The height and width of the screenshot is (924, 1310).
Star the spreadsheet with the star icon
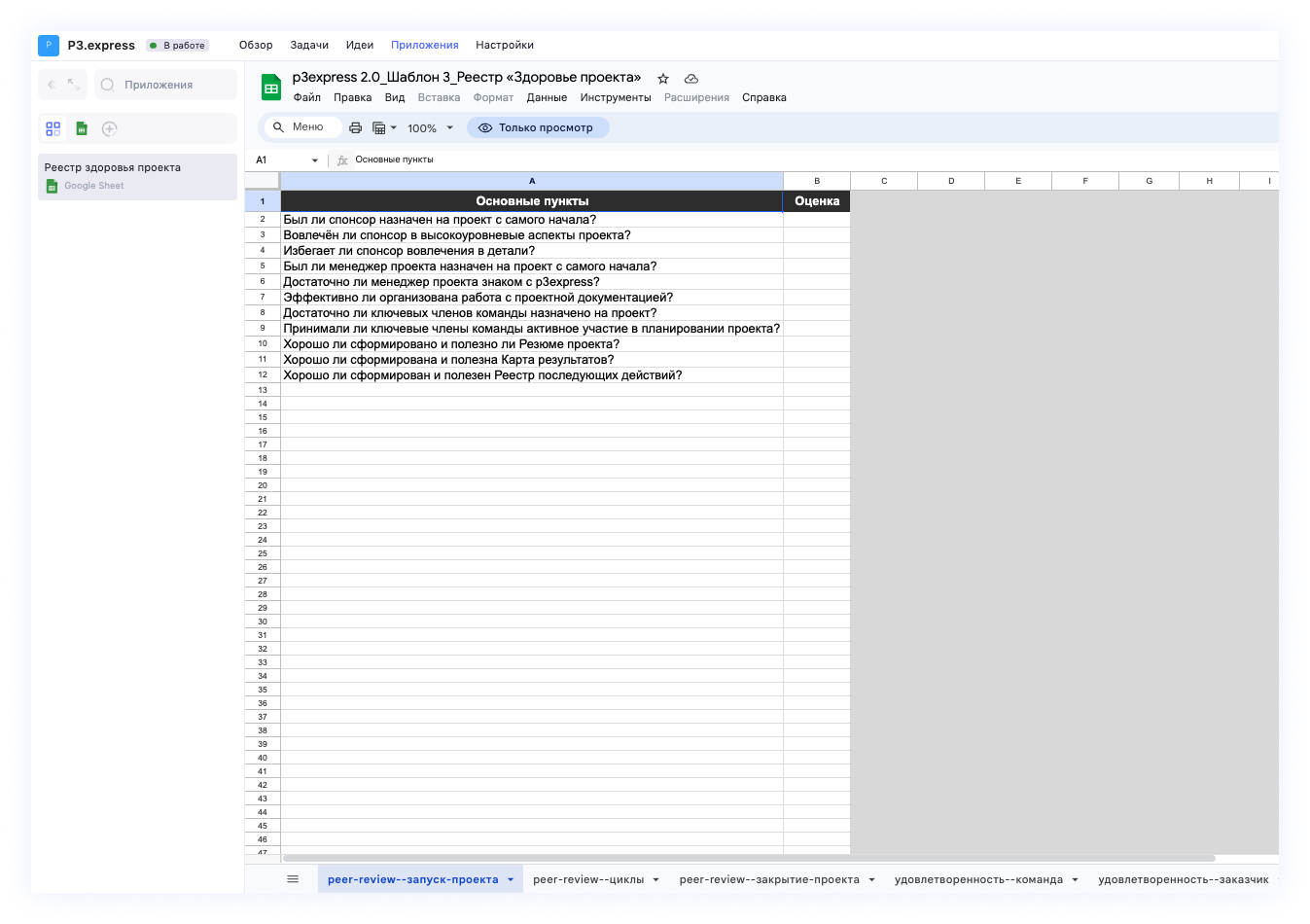[663, 79]
